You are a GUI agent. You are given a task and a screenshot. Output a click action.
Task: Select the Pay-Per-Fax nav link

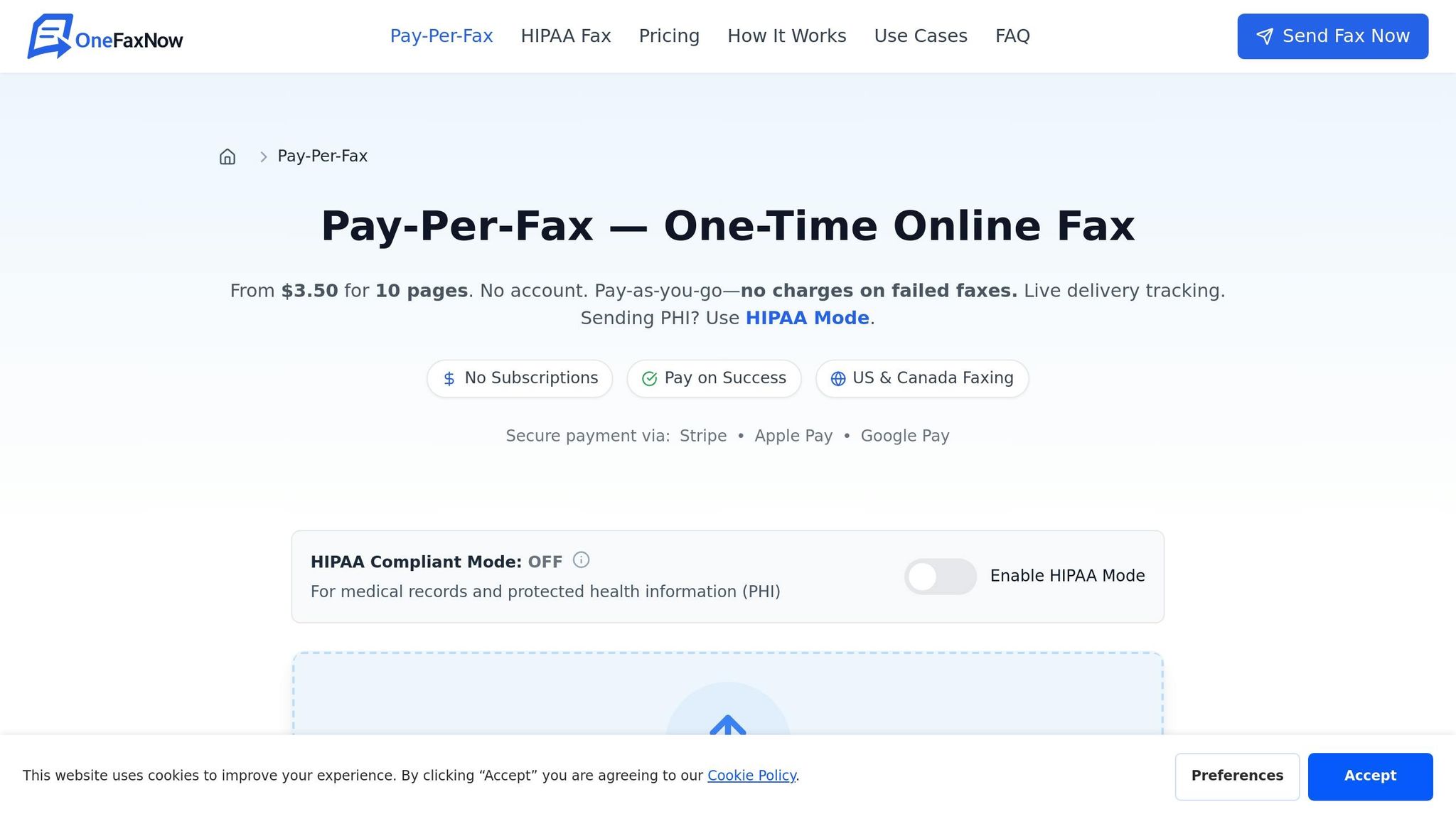[441, 36]
